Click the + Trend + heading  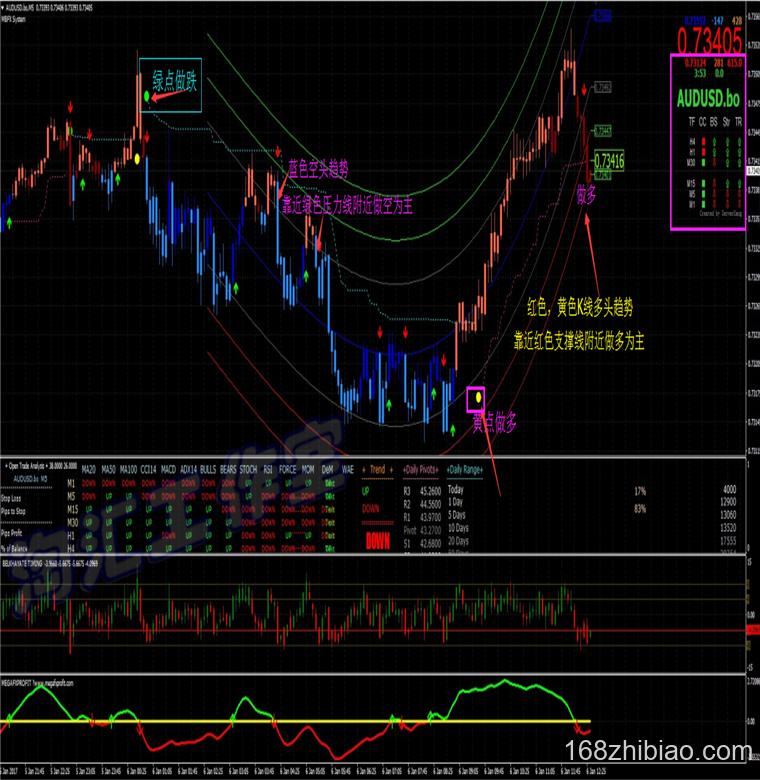378,469
